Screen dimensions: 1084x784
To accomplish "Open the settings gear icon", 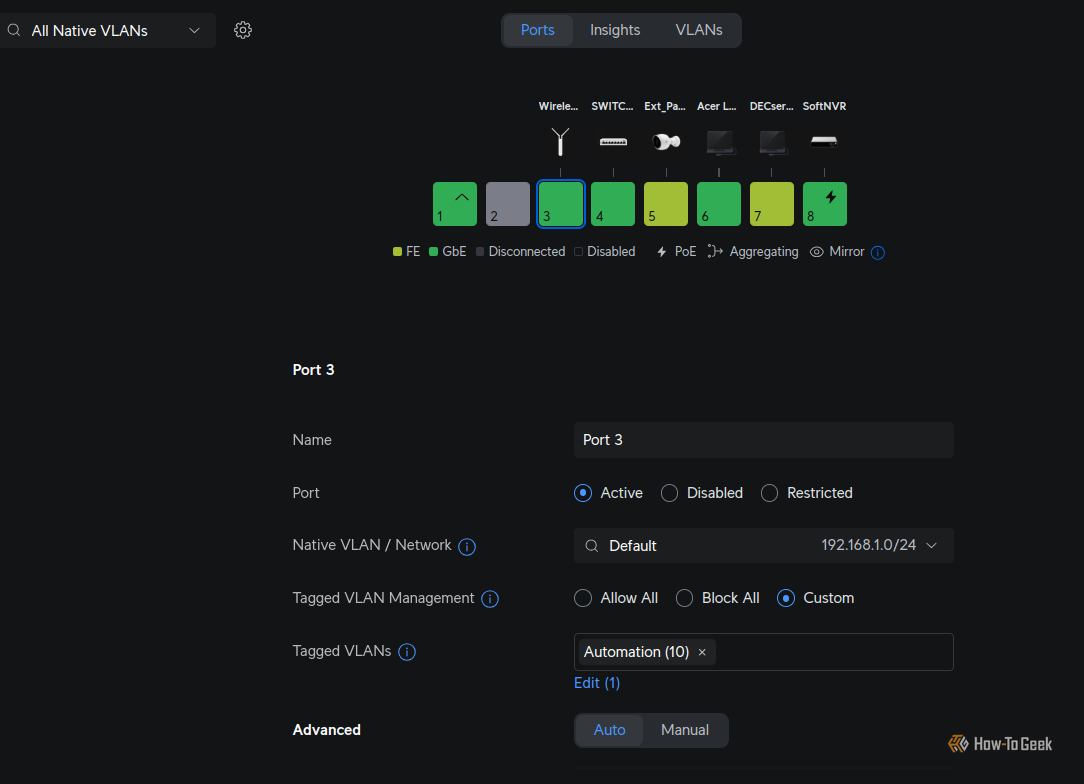I will [243, 30].
